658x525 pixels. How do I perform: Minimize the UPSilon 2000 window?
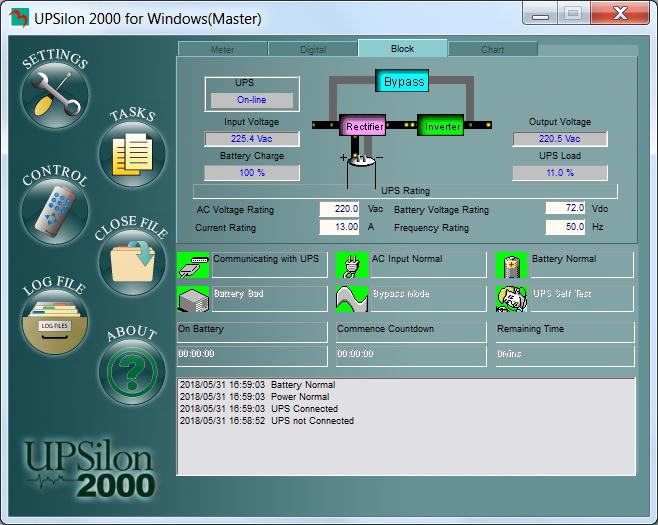point(540,13)
